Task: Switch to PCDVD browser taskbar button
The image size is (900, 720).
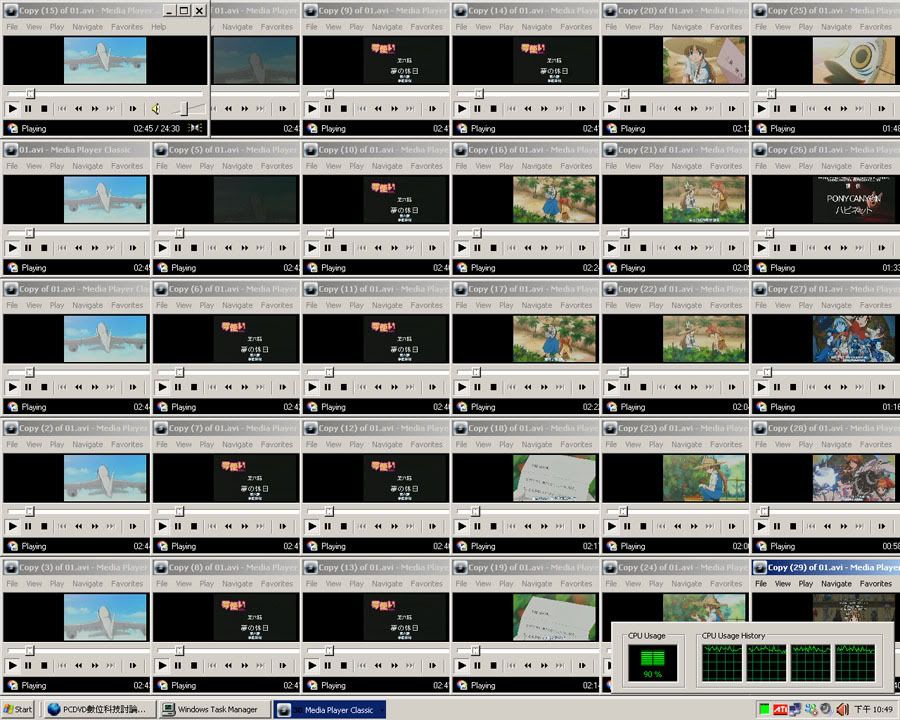Action: (x=98, y=710)
